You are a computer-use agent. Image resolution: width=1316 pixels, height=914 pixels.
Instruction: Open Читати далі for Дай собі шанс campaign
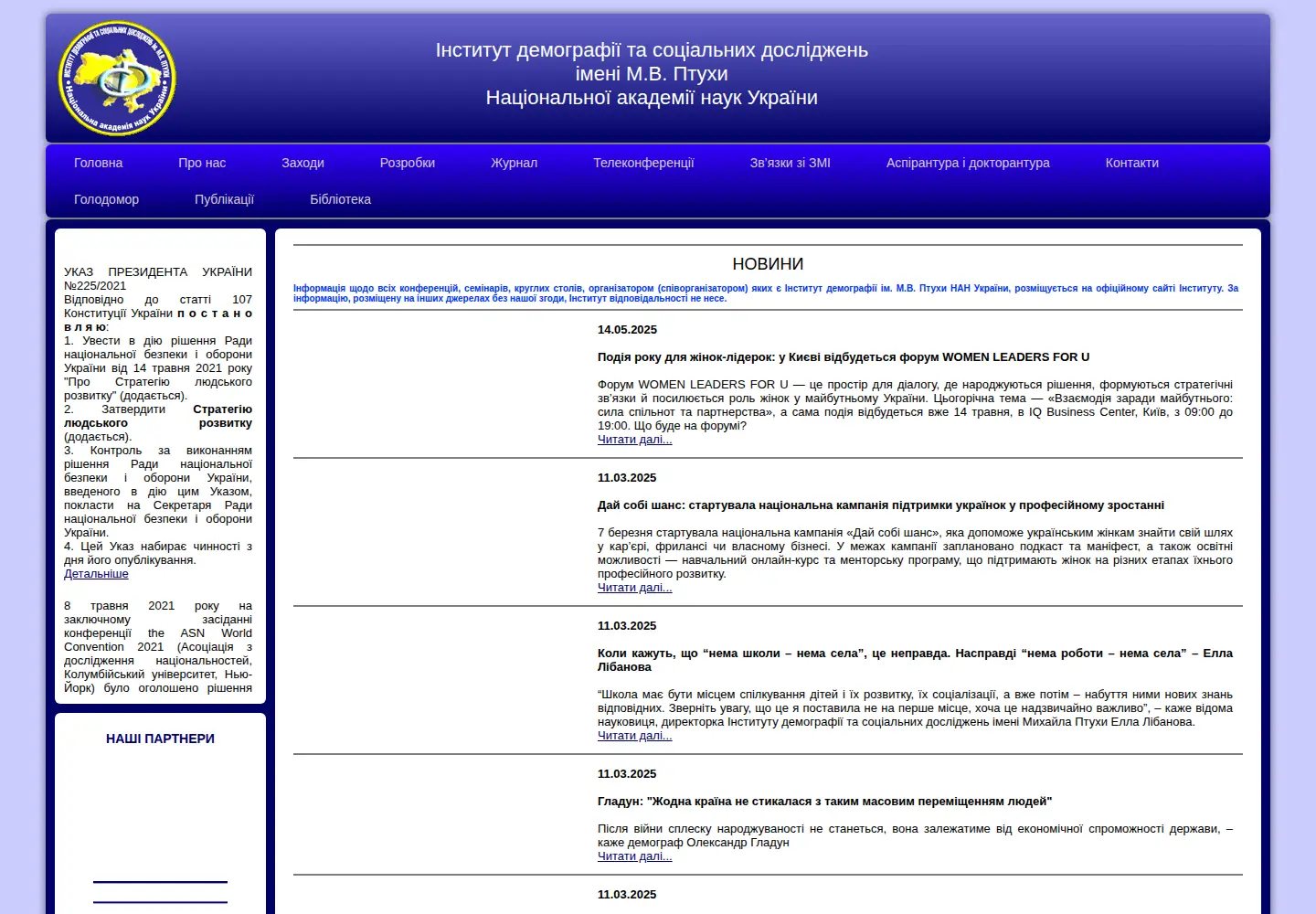coord(634,588)
